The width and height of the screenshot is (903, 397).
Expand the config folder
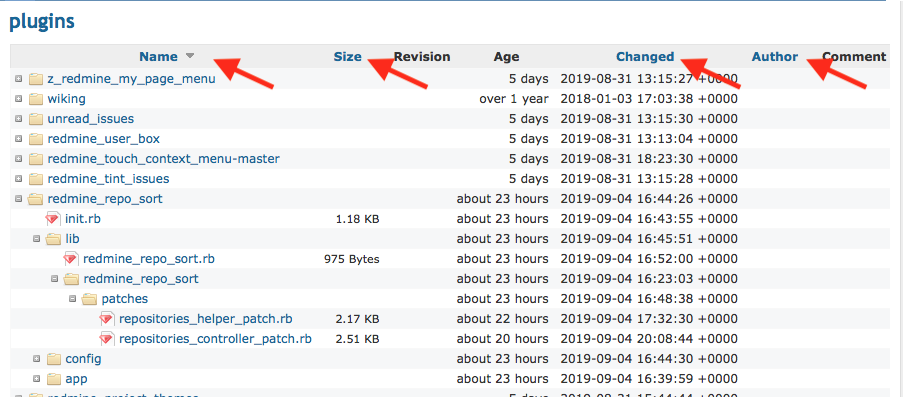click(x=37, y=358)
